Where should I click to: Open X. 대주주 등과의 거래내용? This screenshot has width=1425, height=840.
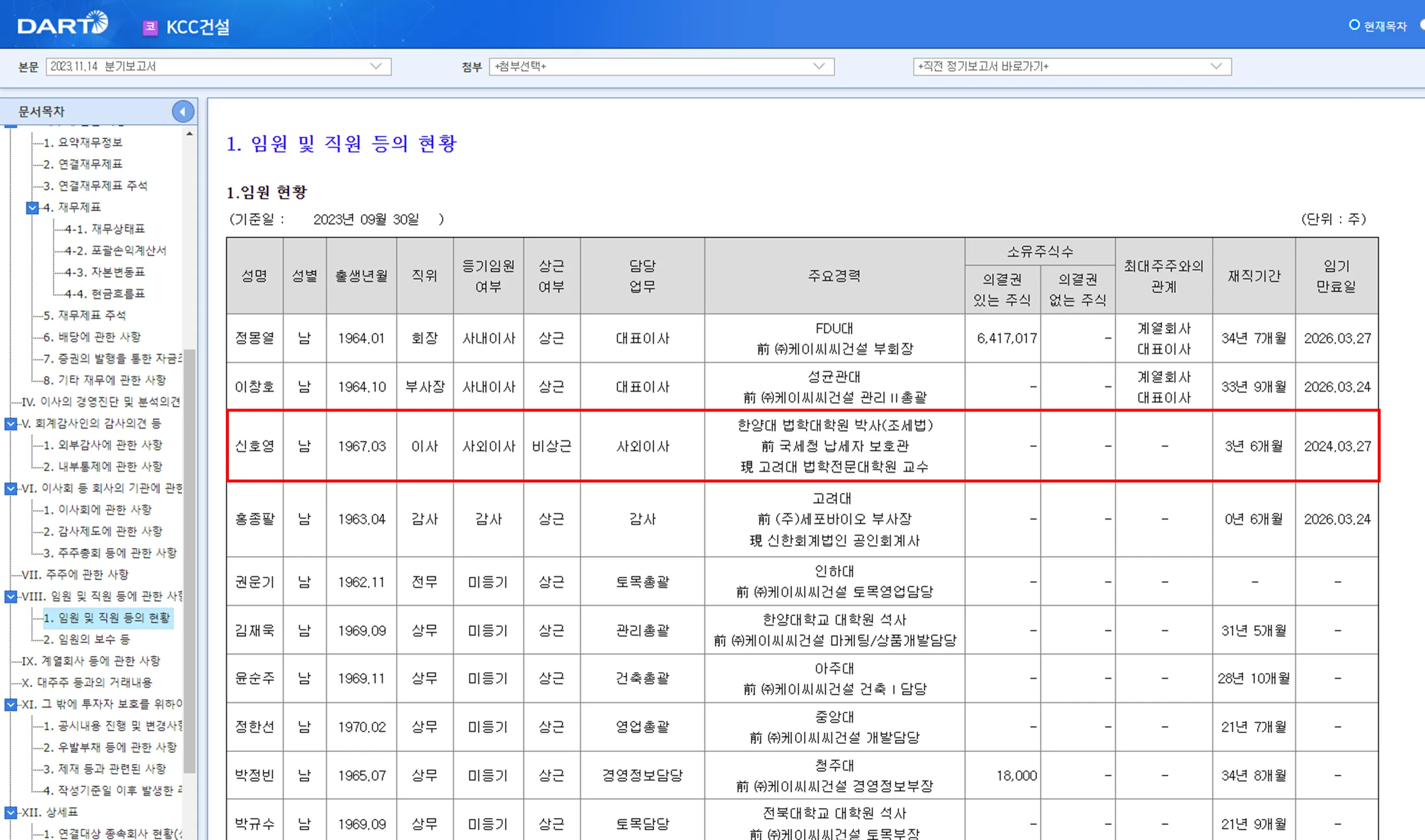coord(86,683)
